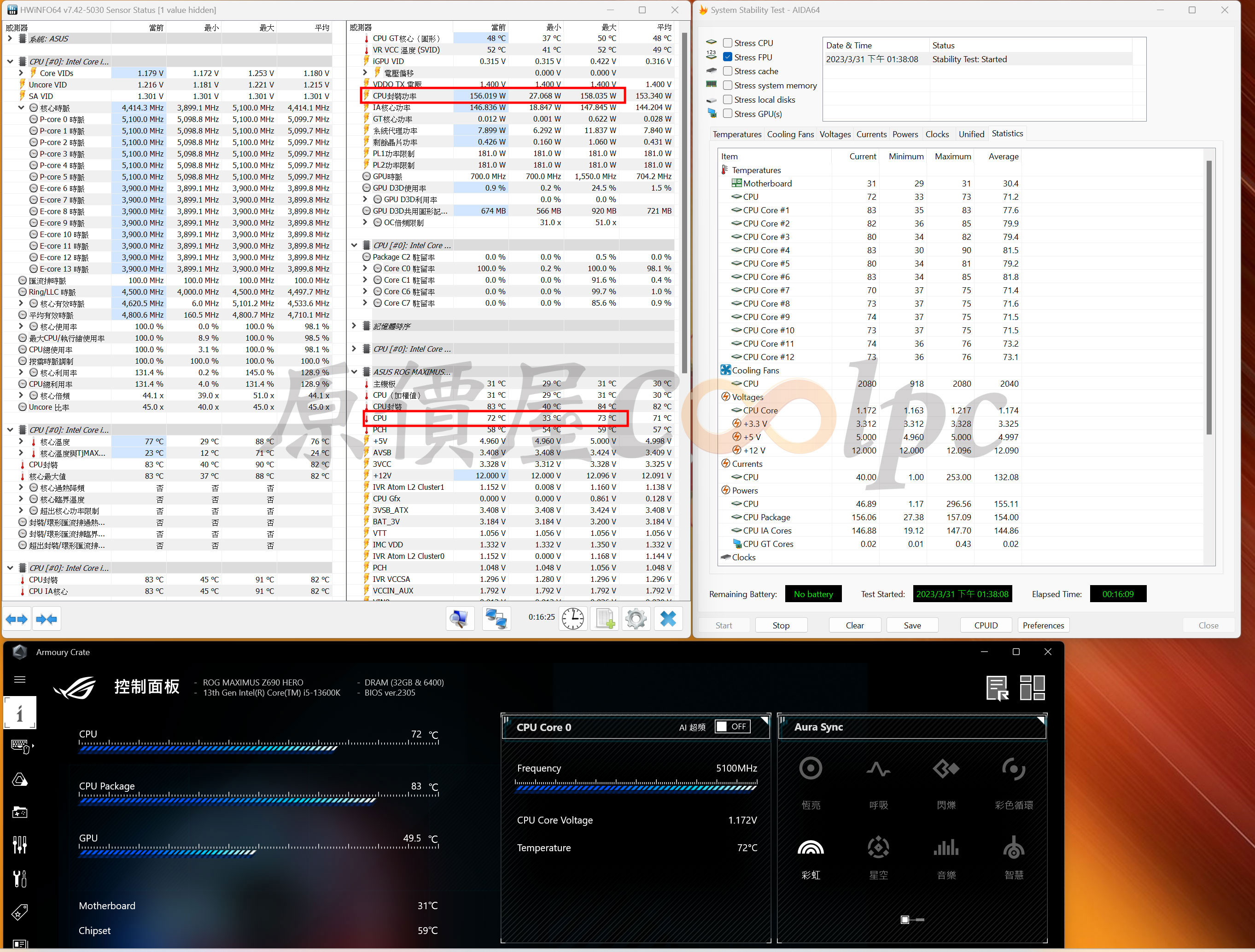1255x952 pixels.
Task: Expand the 核心有效時脈 row
Action: click(x=21, y=303)
